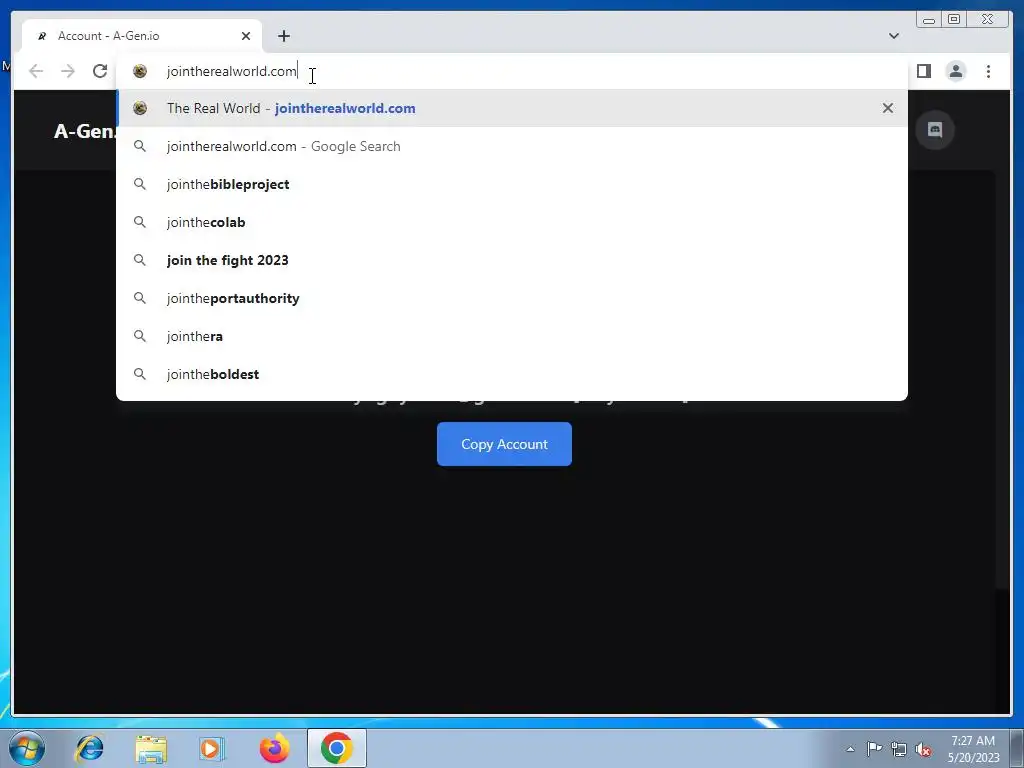Click the magnifier icon beside jointhecolab
The width and height of the screenshot is (1024, 768).
[140, 222]
